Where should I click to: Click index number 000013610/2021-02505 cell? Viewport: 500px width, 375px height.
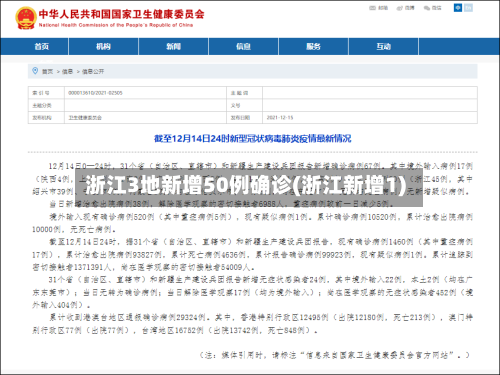pyautogui.click(x=145, y=93)
